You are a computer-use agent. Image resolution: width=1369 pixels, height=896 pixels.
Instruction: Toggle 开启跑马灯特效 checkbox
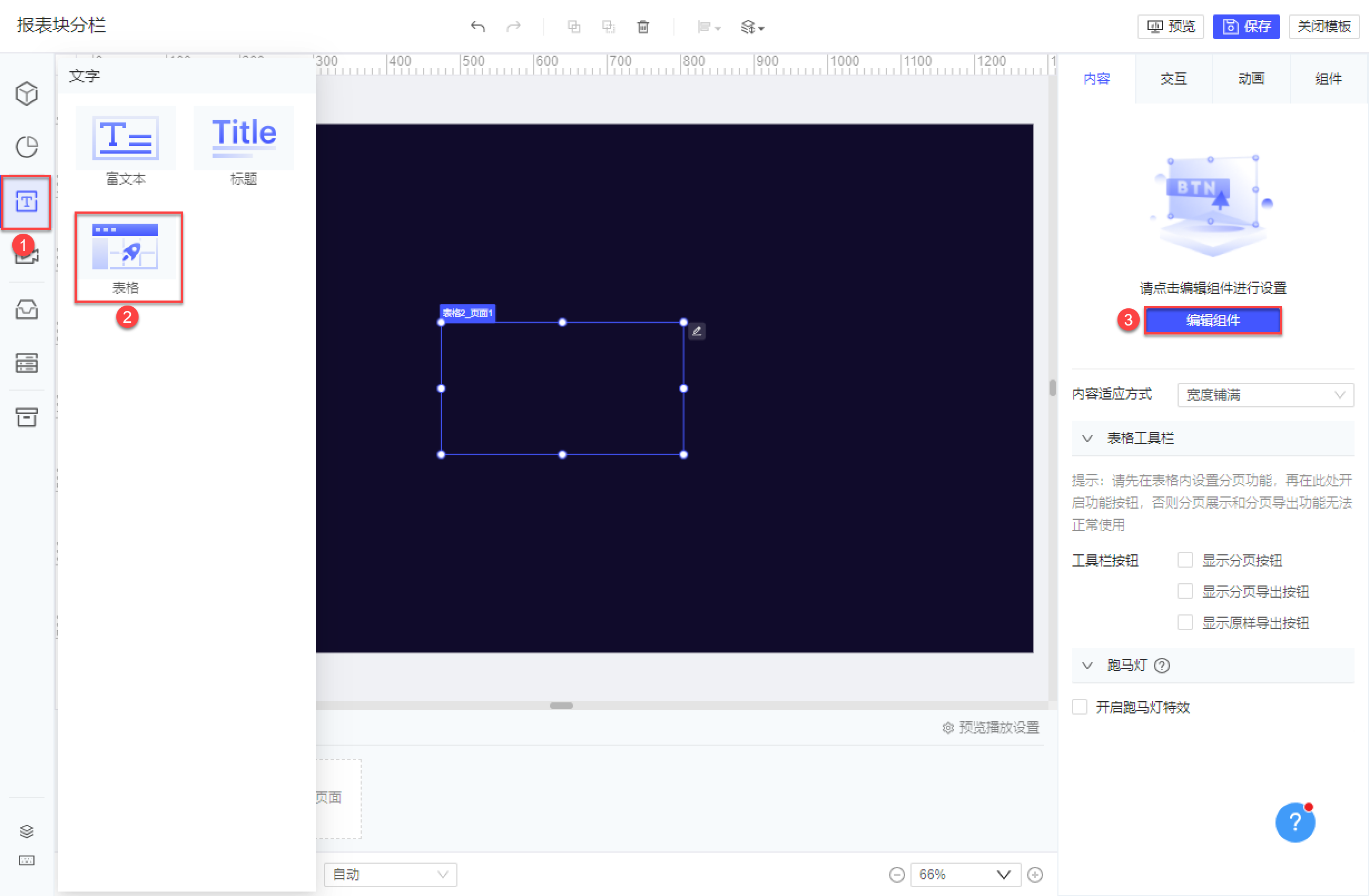[x=1080, y=707]
